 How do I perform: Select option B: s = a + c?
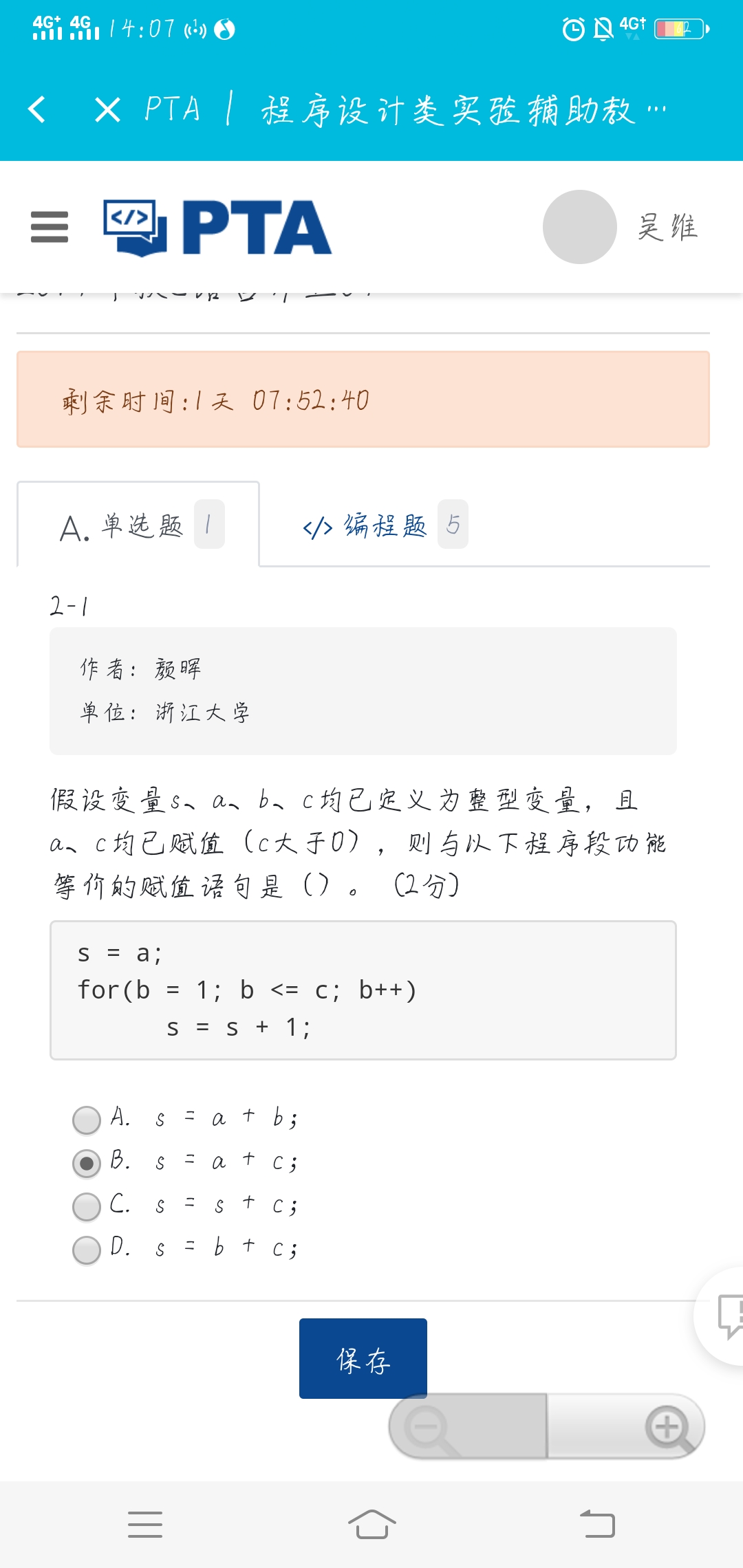pyautogui.click(x=87, y=1163)
